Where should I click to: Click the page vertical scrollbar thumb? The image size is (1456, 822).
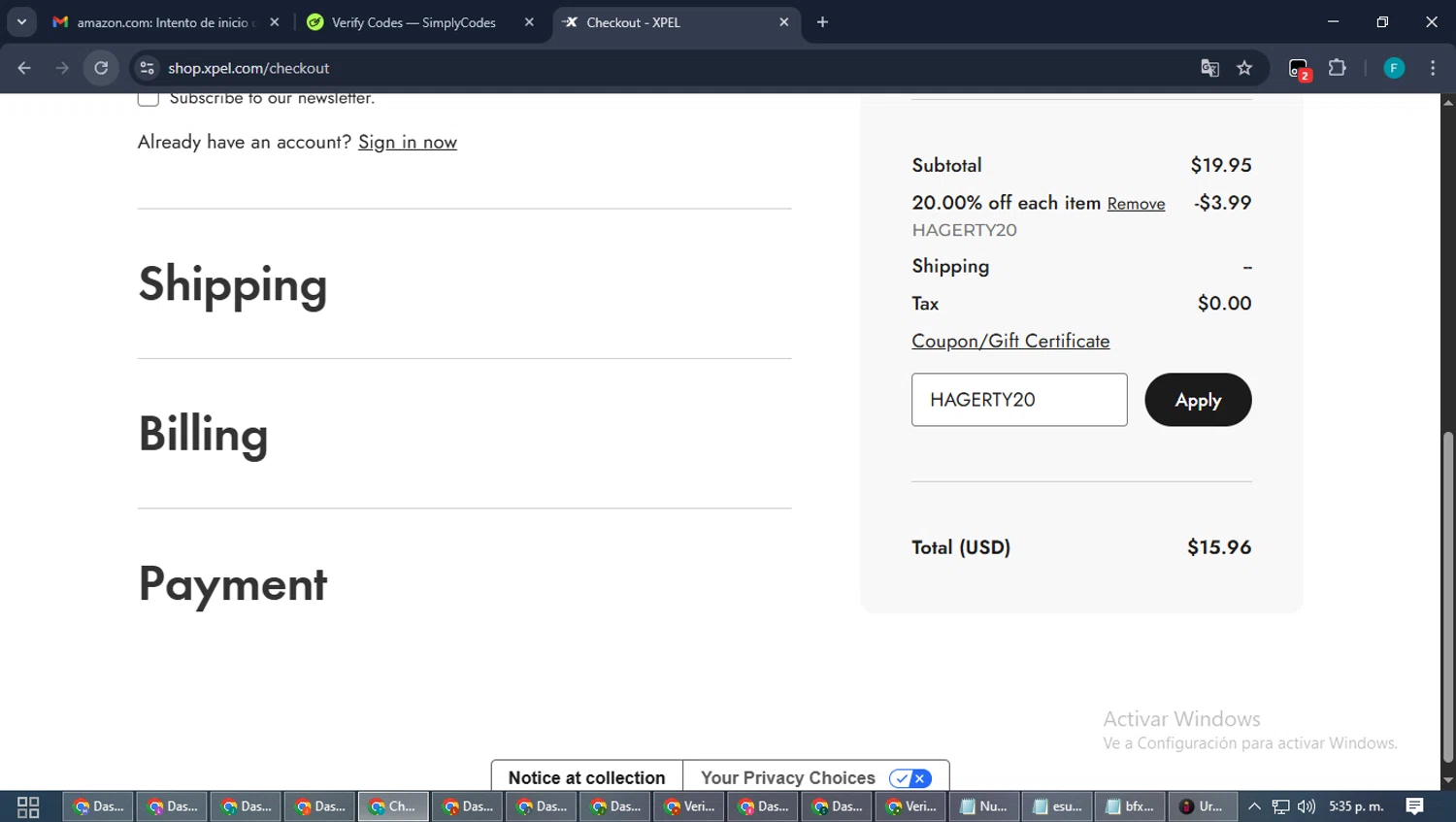click(1448, 597)
